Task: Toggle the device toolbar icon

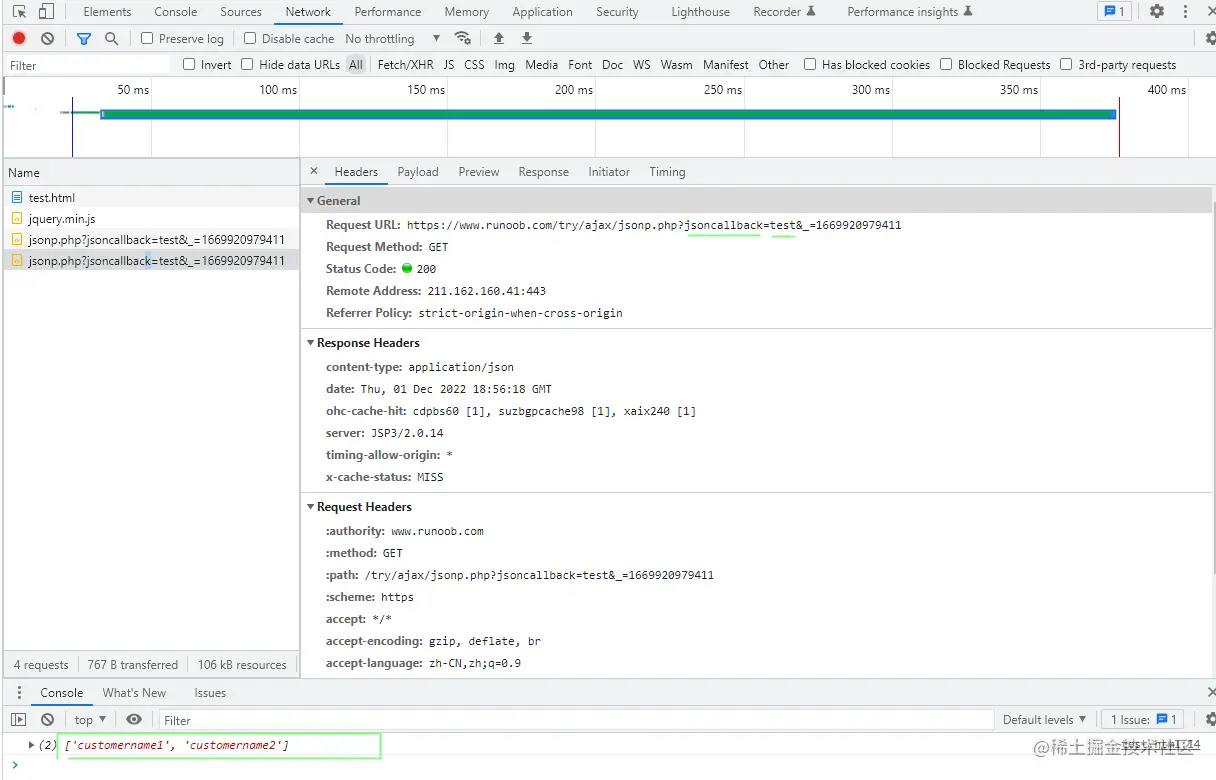Action: pyautogui.click(x=46, y=12)
